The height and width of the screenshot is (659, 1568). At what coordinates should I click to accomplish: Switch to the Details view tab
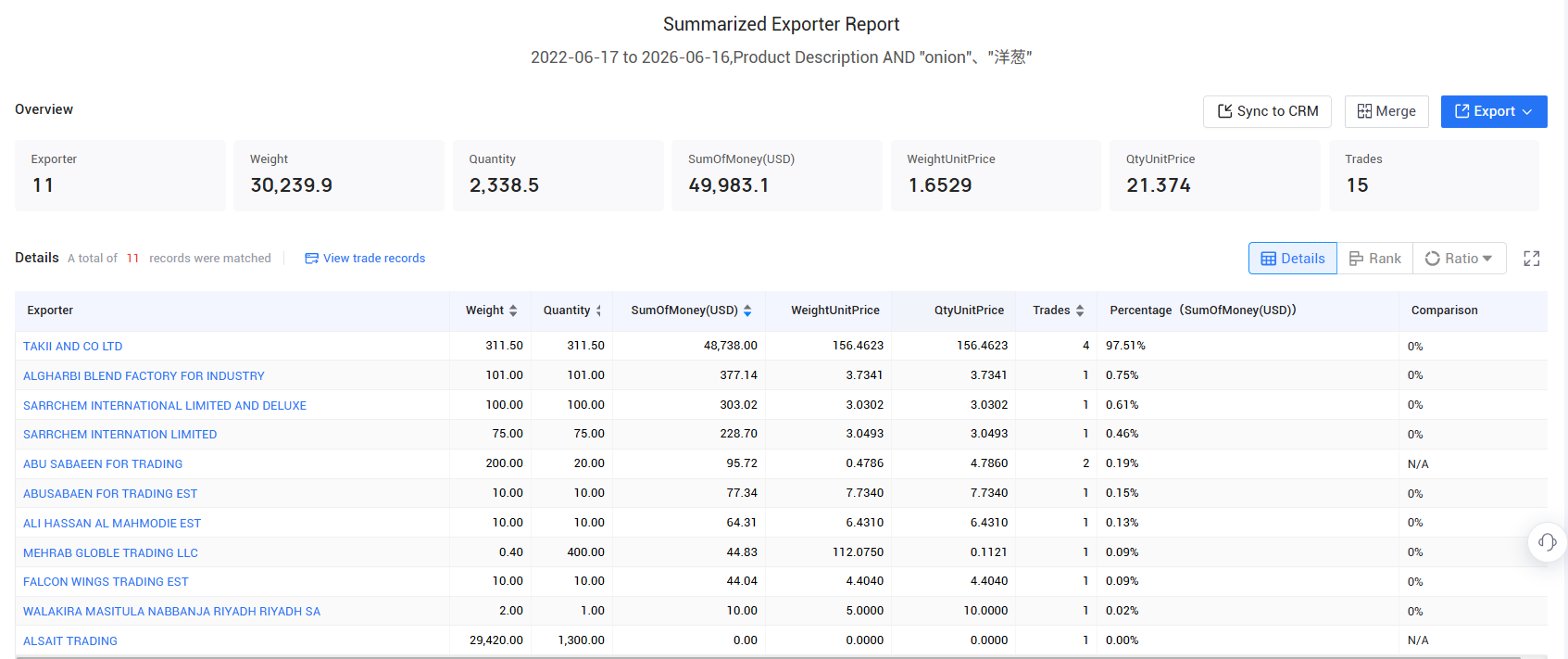1293,259
